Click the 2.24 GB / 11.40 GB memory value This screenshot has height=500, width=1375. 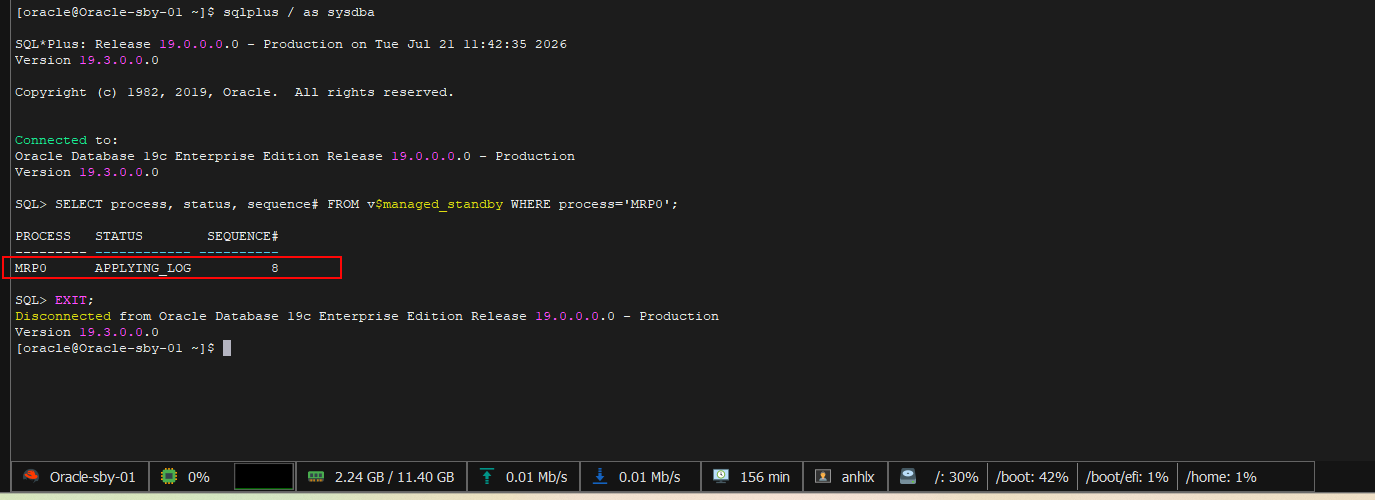pos(395,477)
